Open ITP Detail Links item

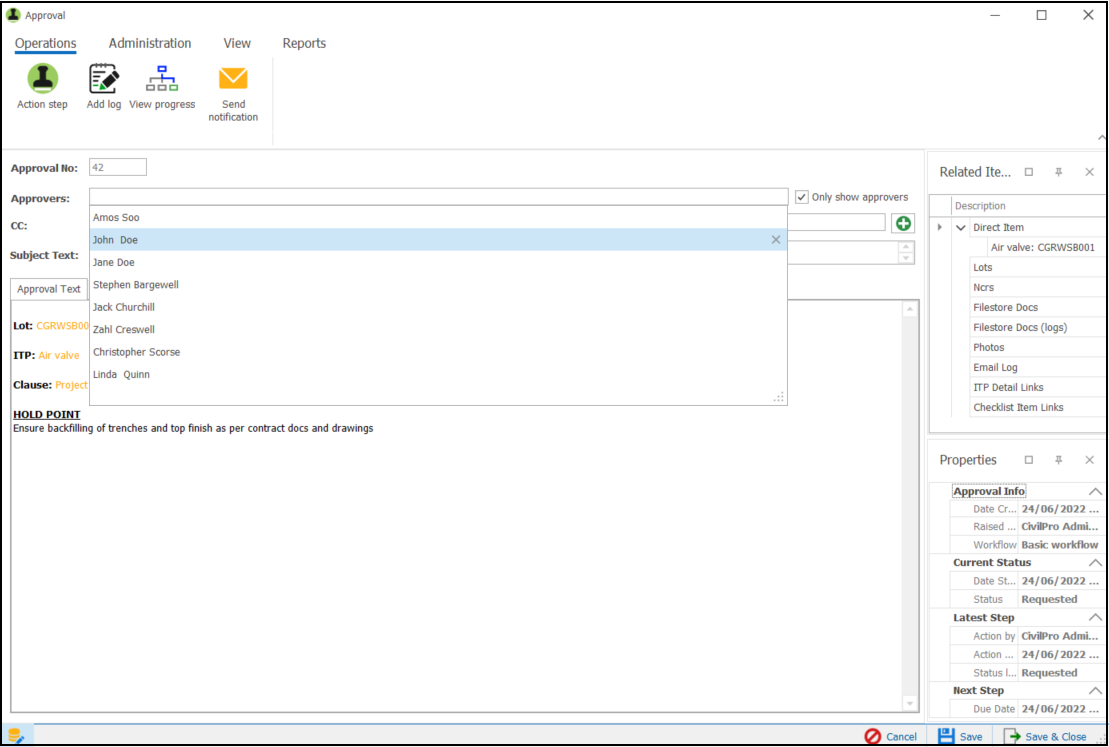coord(1008,387)
